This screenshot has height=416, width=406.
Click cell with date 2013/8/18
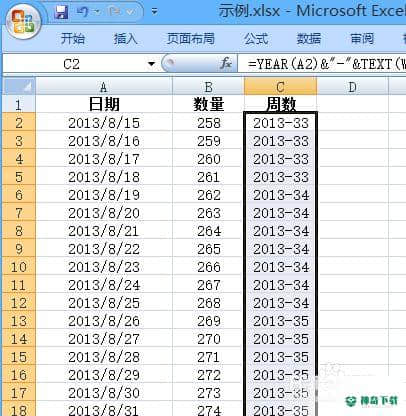(x=104, y=177)
